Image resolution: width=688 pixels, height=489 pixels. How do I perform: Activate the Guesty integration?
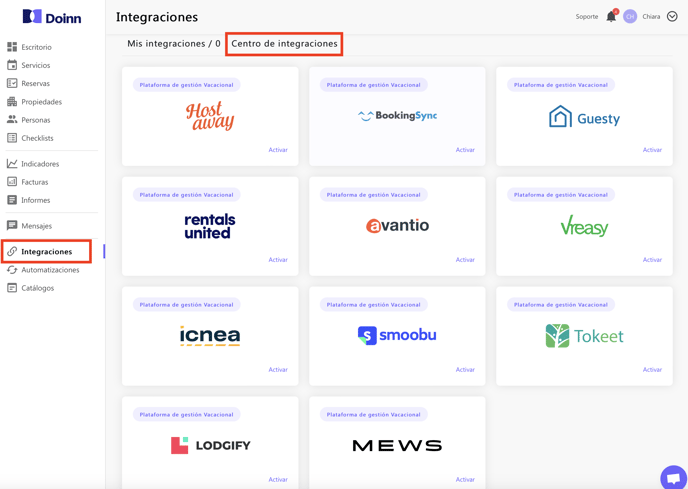pyautogui.click(x=652, y=150)
